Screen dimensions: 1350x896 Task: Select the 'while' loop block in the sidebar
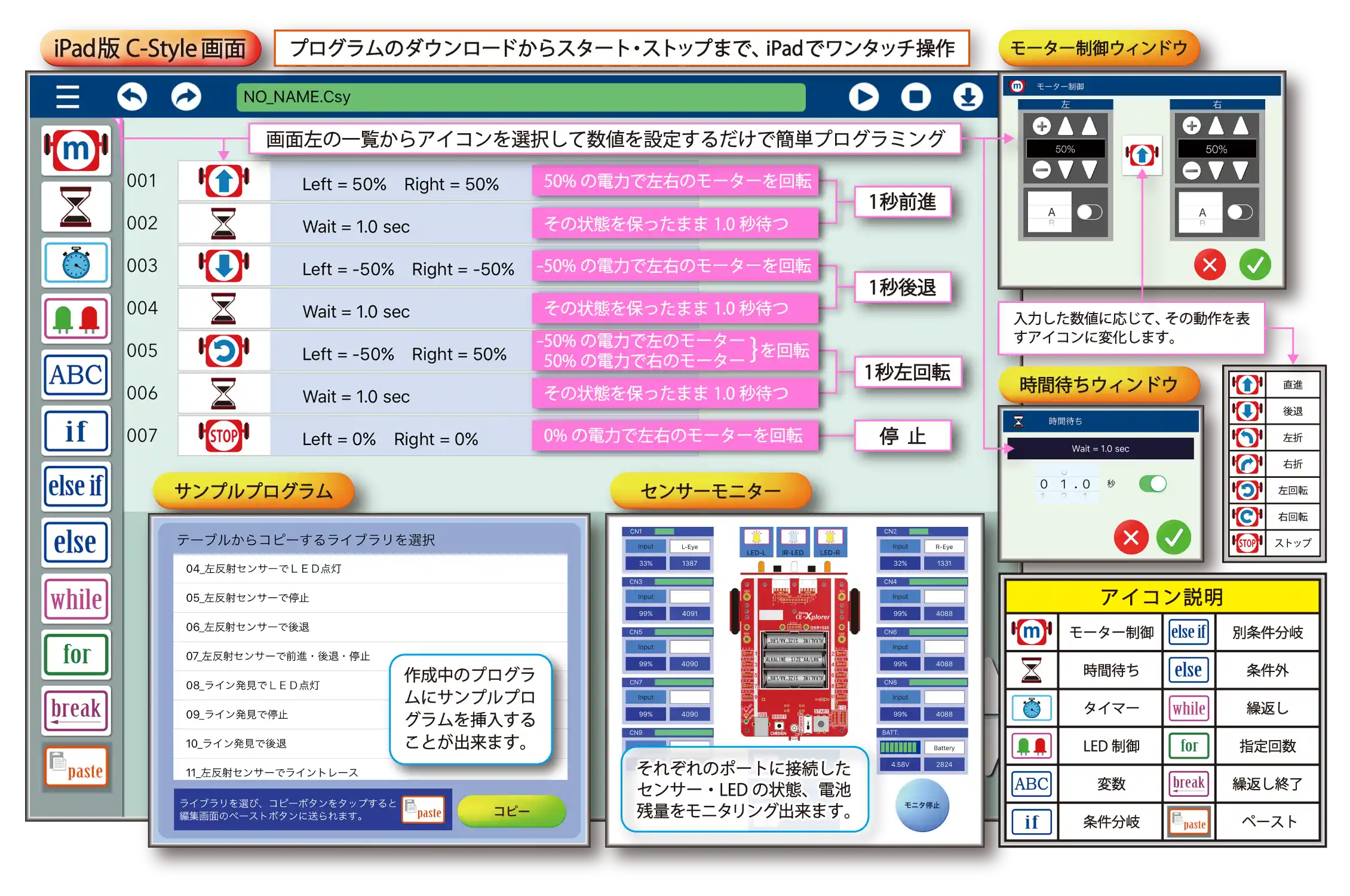(x=76, y=599)
